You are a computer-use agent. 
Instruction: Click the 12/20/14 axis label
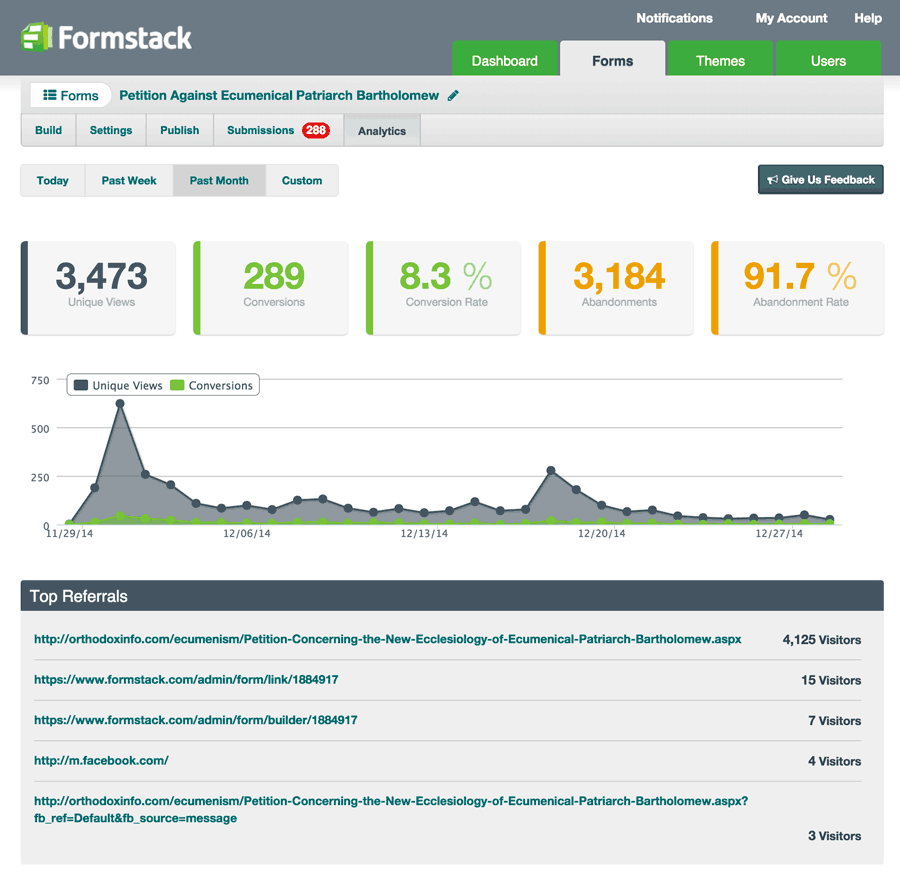tap(602, 534)
